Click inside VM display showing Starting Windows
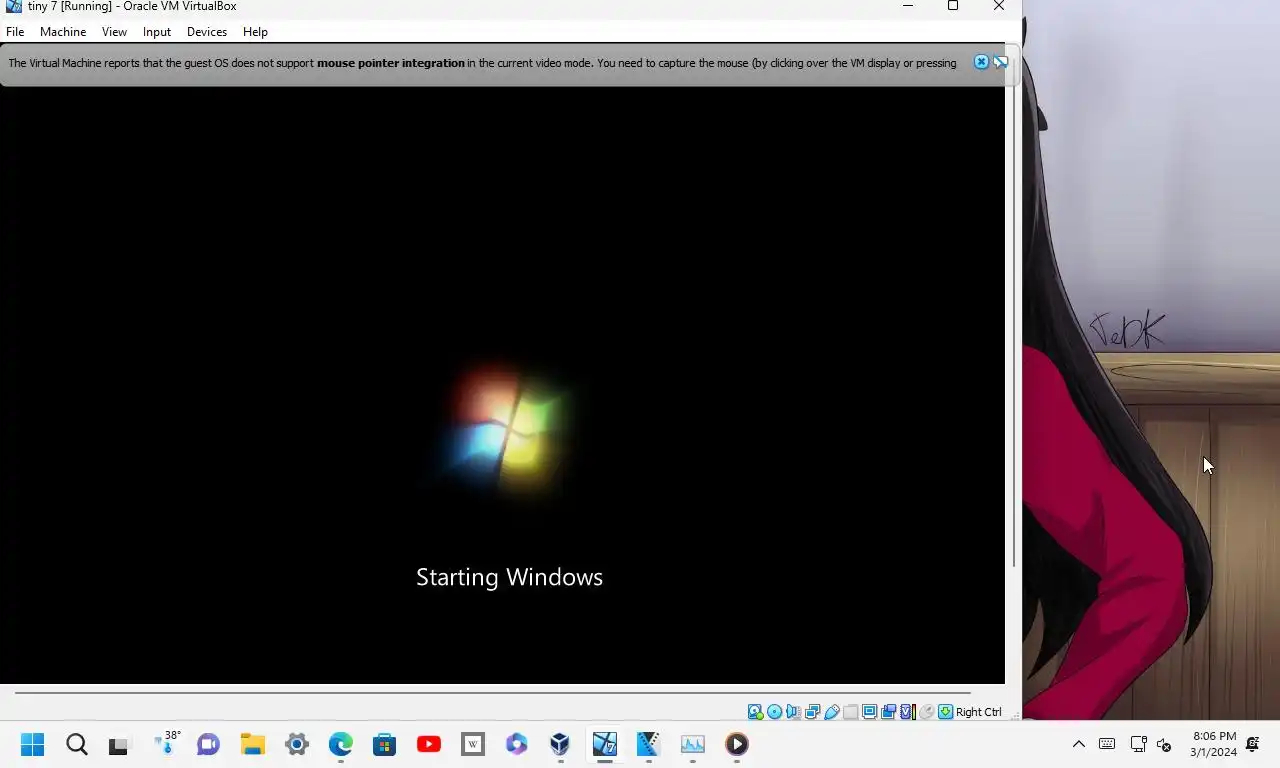The image size is (1280, 768). point(502,385)
